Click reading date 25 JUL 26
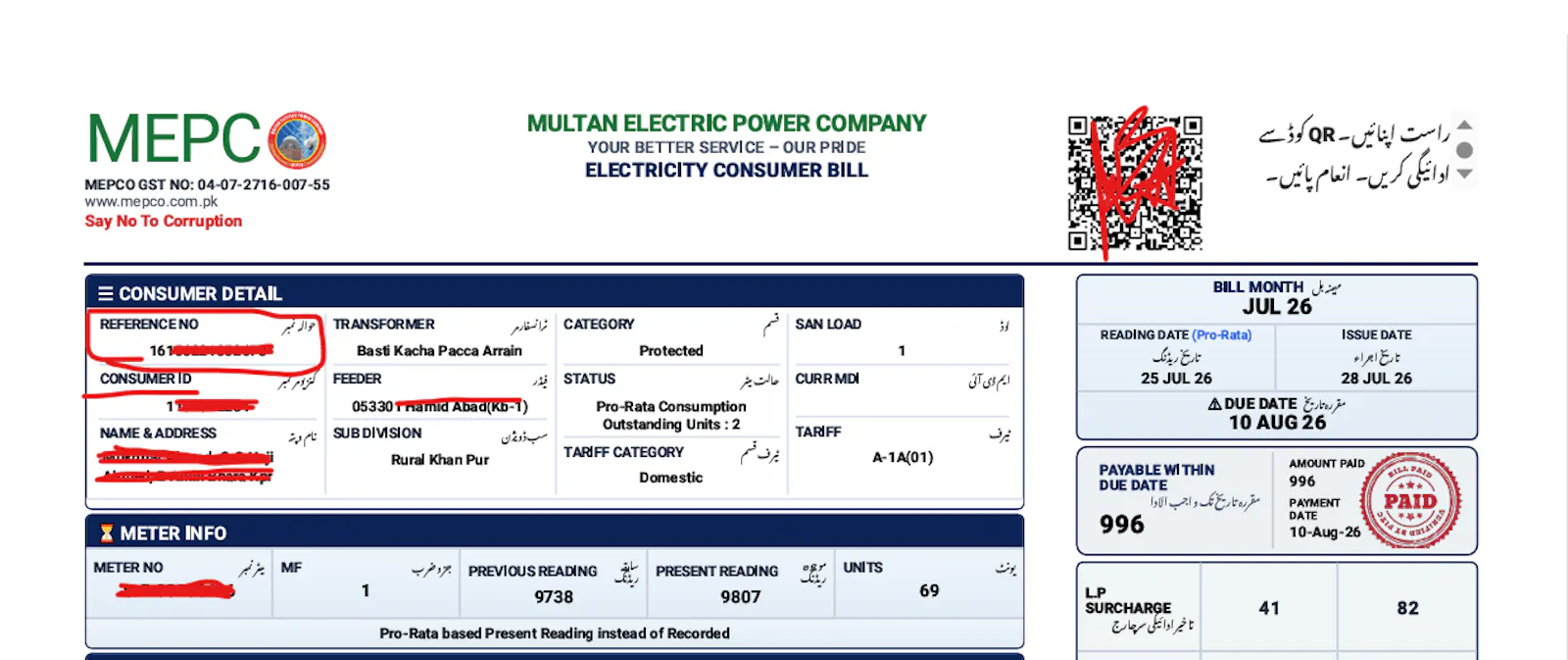Image resolution: width=1568 pixels, height=660 pixels. click(1176, 379)
